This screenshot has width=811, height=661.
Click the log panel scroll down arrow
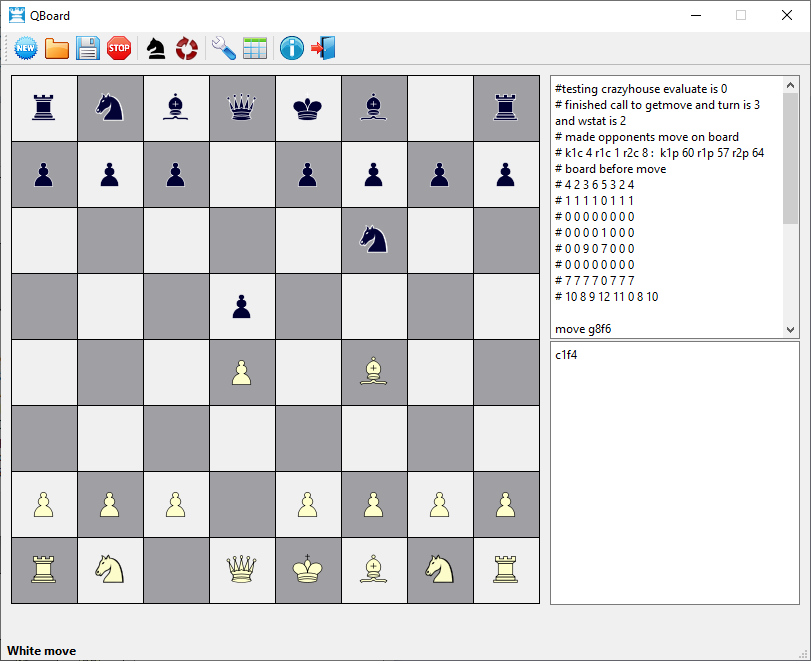pos(790,329)
